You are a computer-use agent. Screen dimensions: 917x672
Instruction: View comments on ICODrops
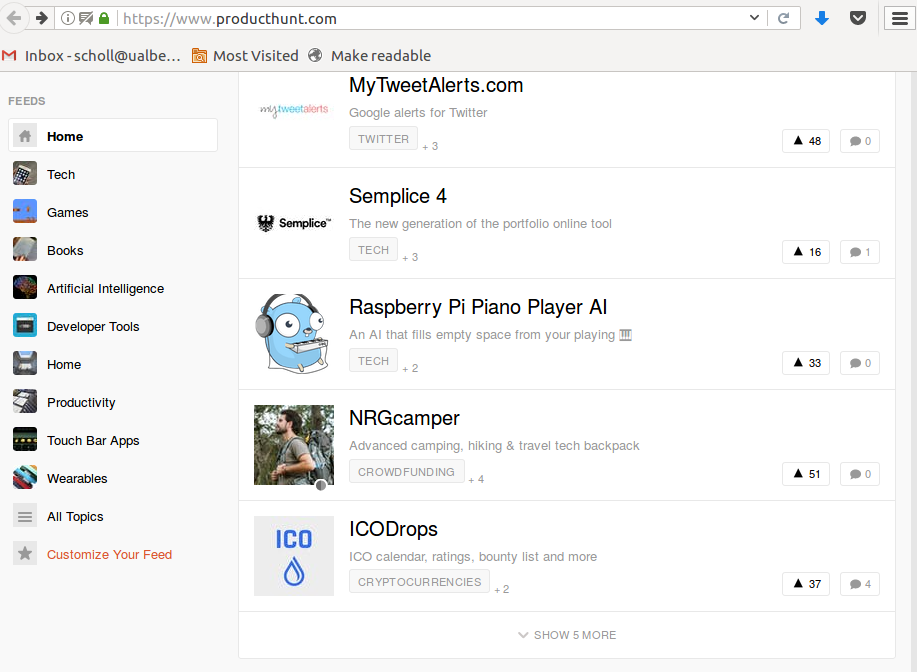(x=859, y=583)
